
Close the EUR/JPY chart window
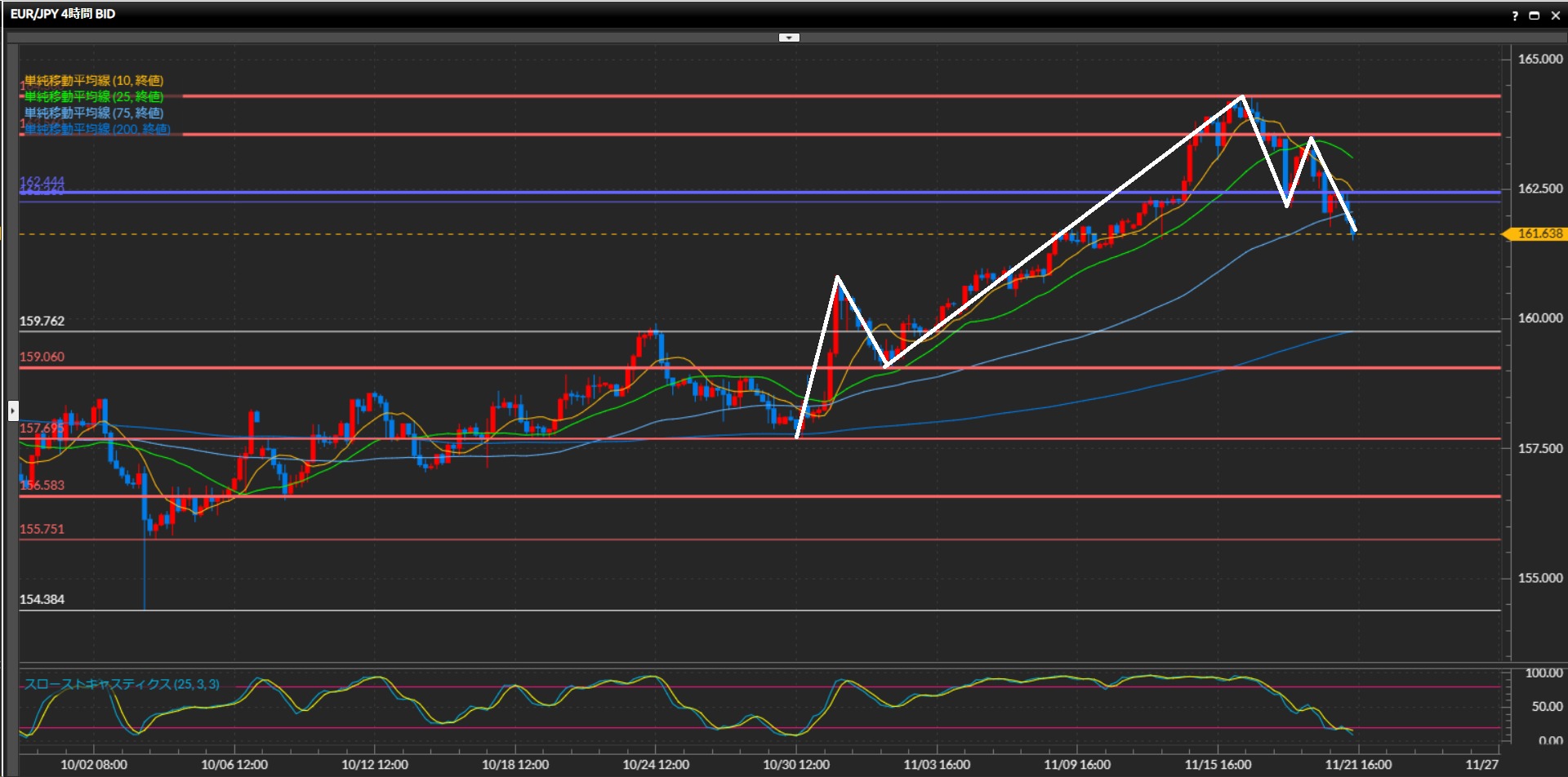[x=1555, y=16]
